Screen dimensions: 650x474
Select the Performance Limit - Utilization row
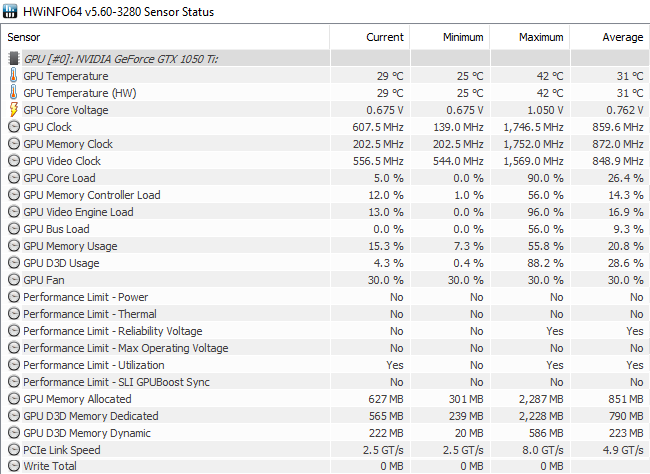coord(326,365)
